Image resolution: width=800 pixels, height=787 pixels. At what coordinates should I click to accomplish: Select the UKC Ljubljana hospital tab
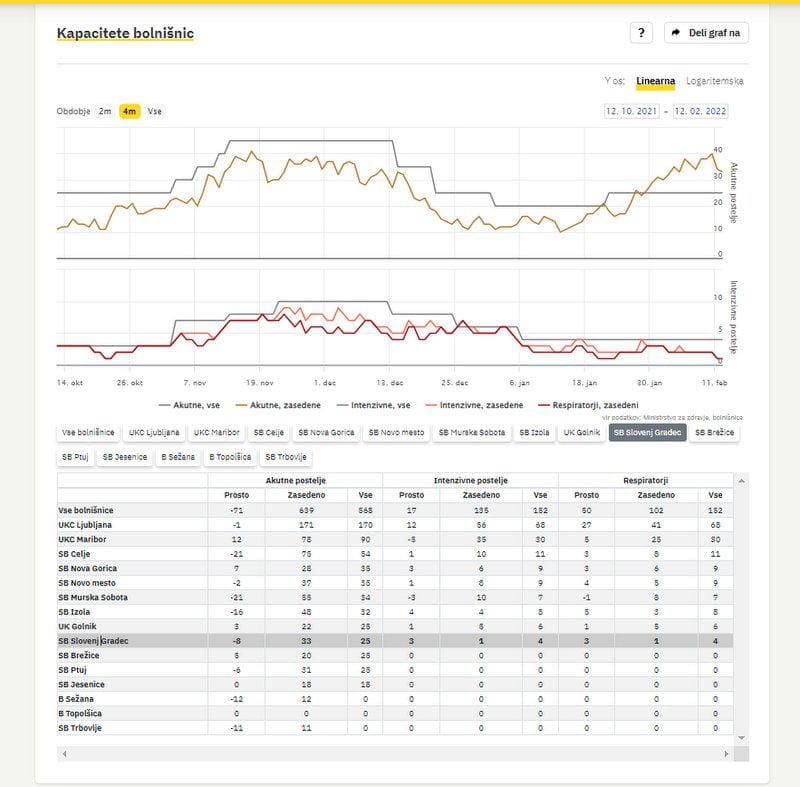pos(153,432)
